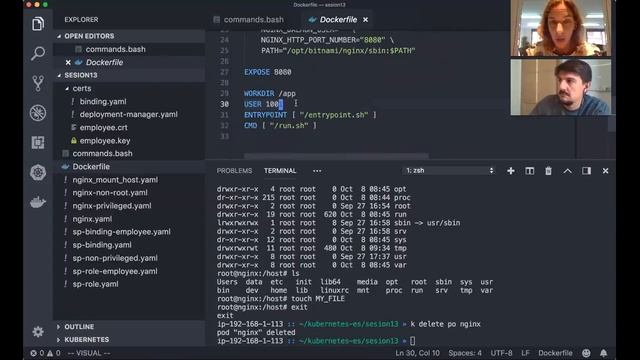Close Dockerfile in the Open Editors list

pos(68,62)
